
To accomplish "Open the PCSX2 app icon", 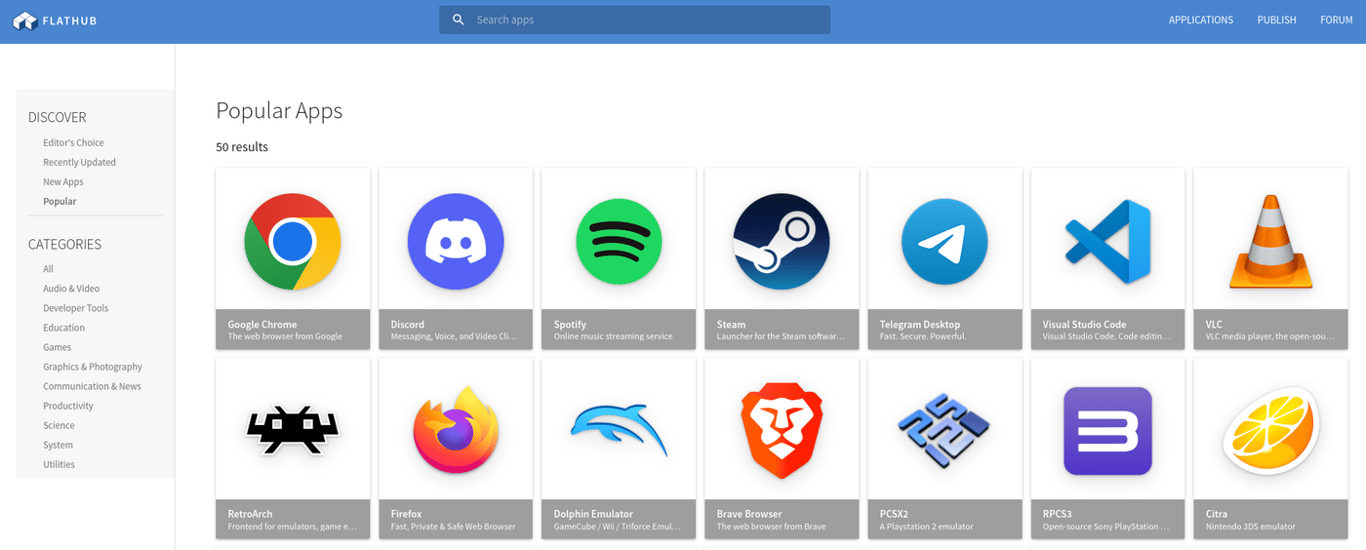I will pos(945,430).
